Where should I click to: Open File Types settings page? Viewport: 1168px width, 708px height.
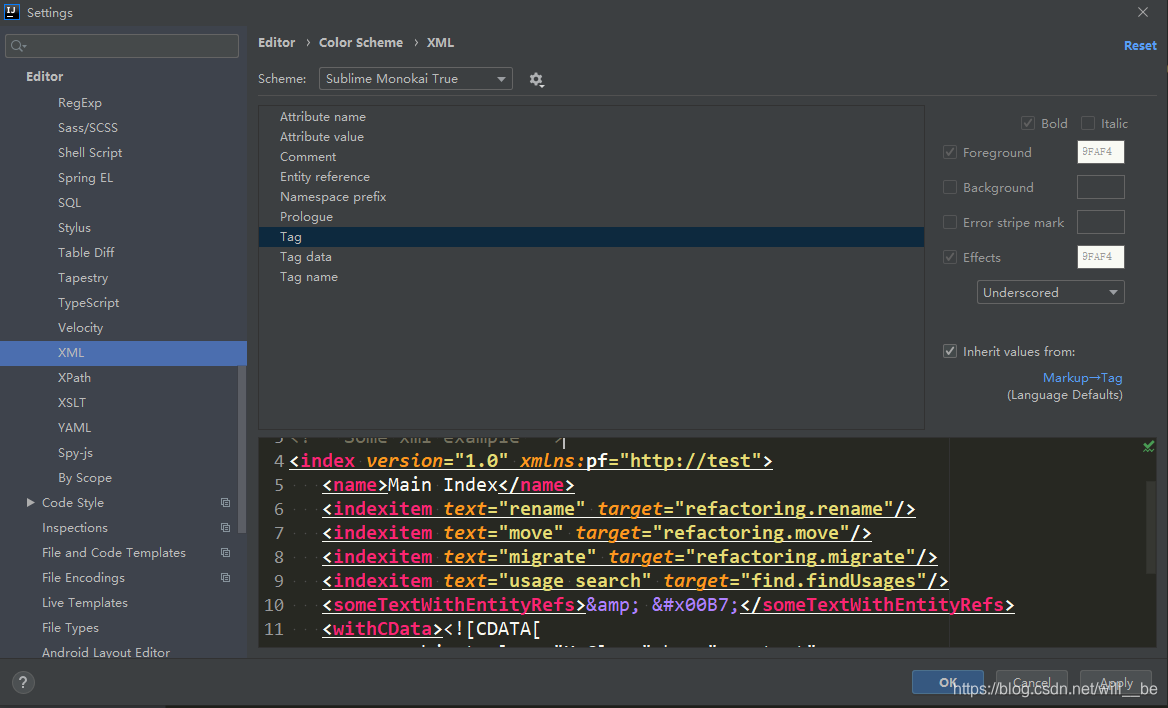(70, 628)
